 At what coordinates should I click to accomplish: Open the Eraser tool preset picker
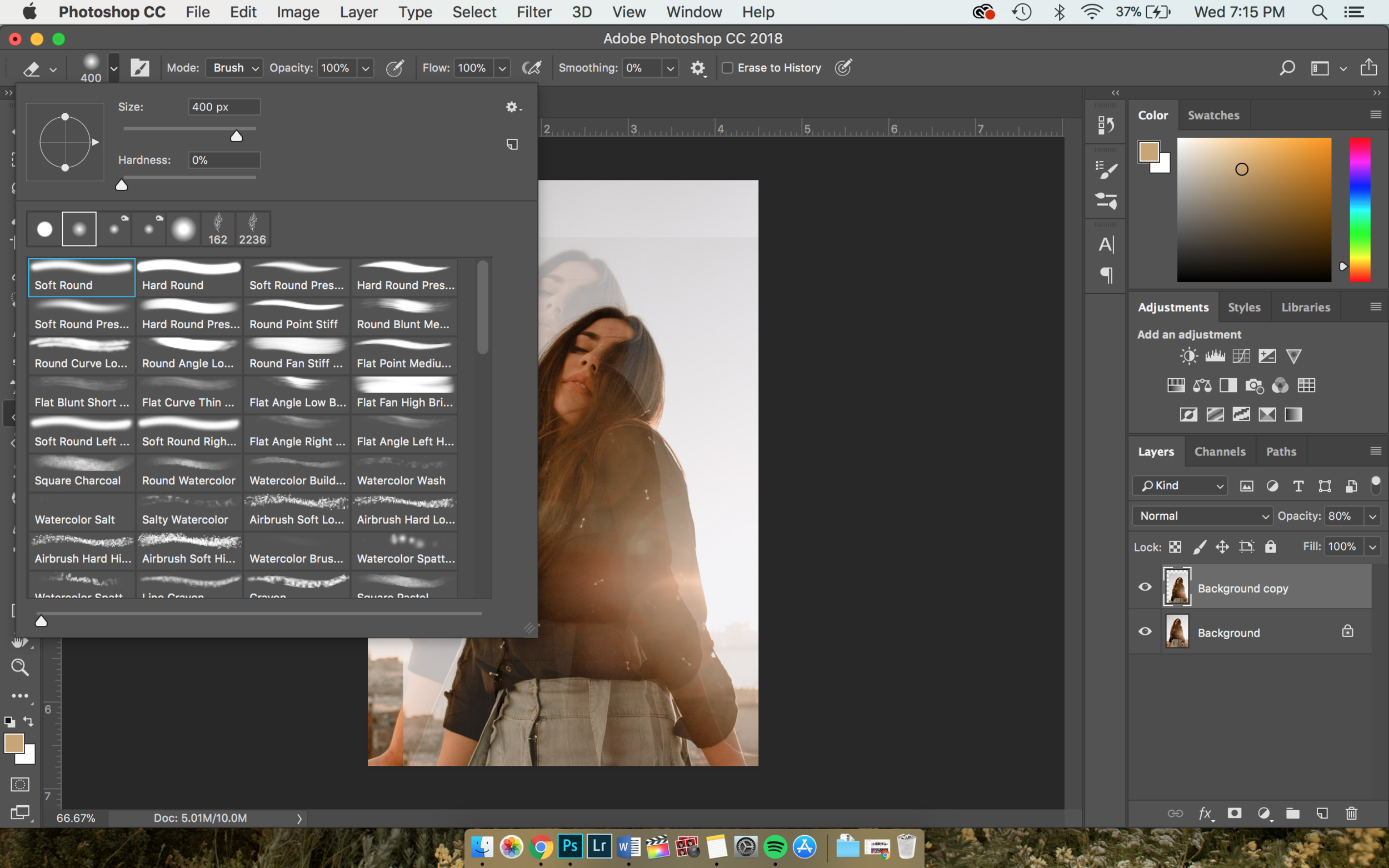tap(39, 68)
